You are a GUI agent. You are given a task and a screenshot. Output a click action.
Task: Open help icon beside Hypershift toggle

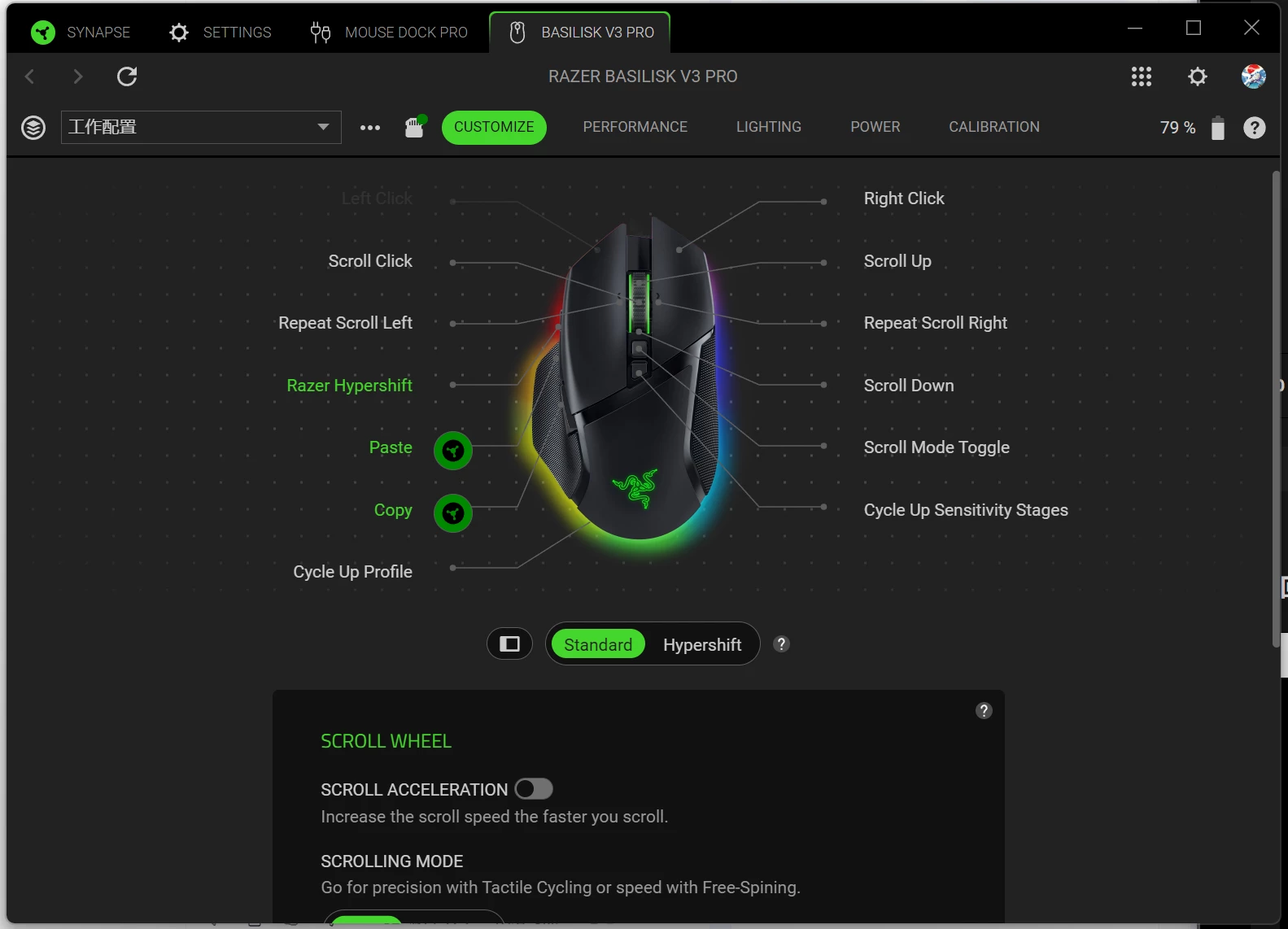point(781,644)
